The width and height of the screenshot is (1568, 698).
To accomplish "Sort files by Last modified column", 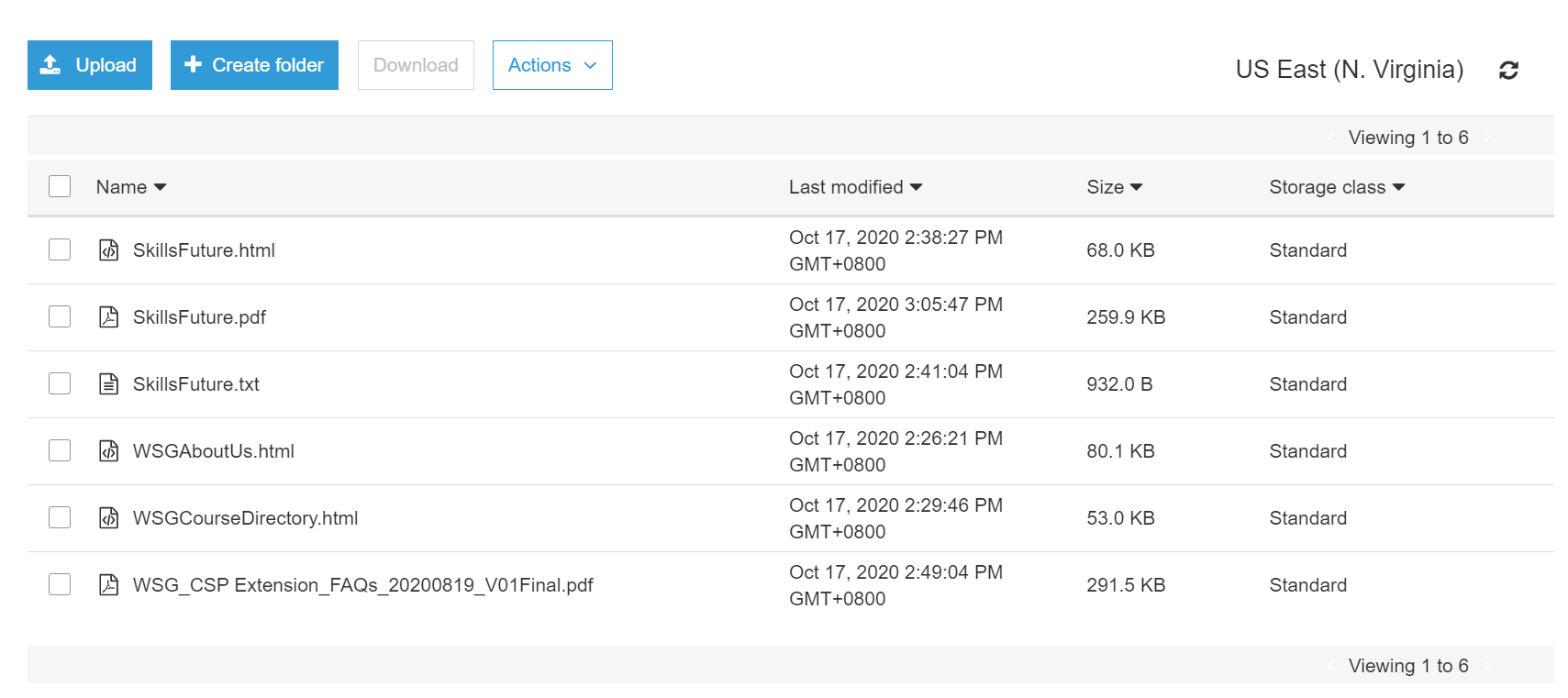I will (854, 187).
